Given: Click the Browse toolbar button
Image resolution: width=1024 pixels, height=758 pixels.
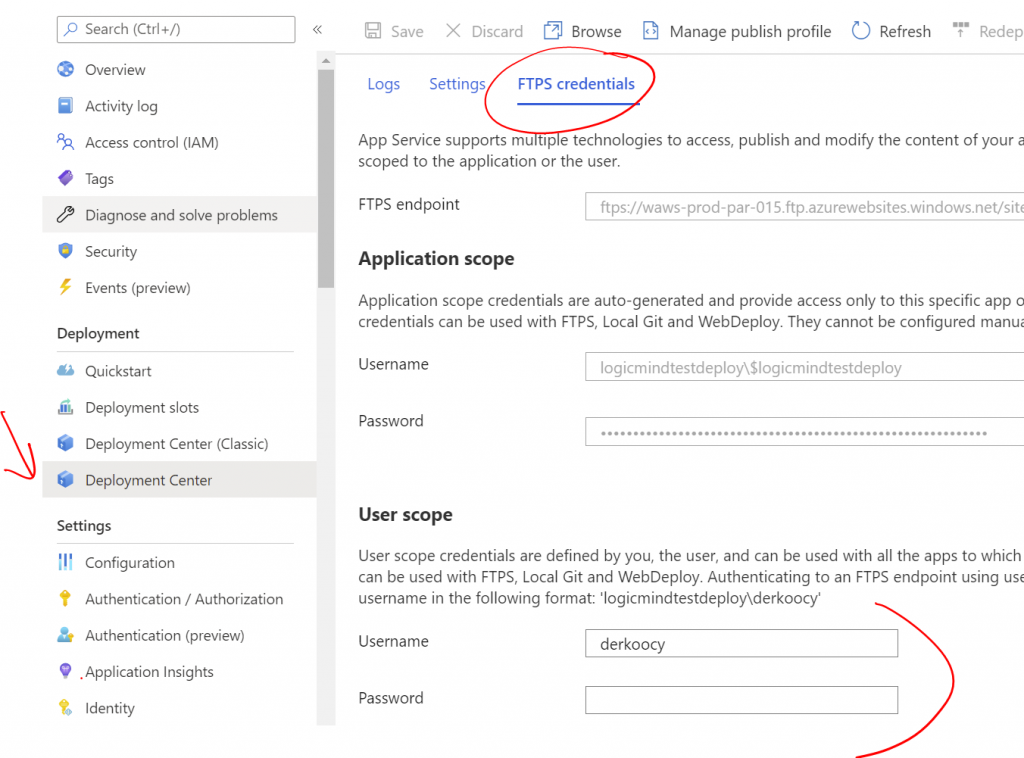Looking at the screenshot, I should point(583,31).
